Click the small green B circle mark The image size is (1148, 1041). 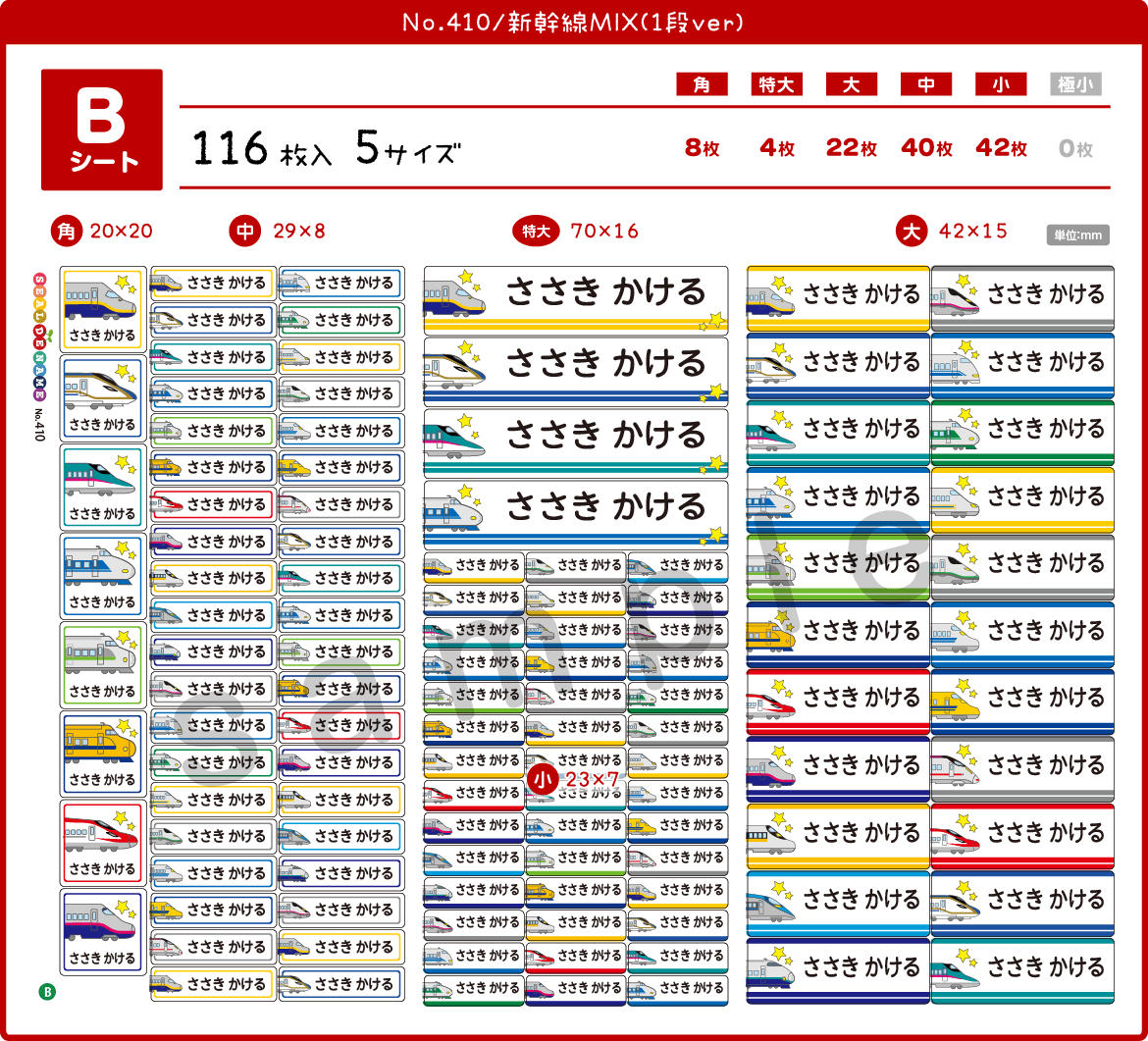(47, 992)
